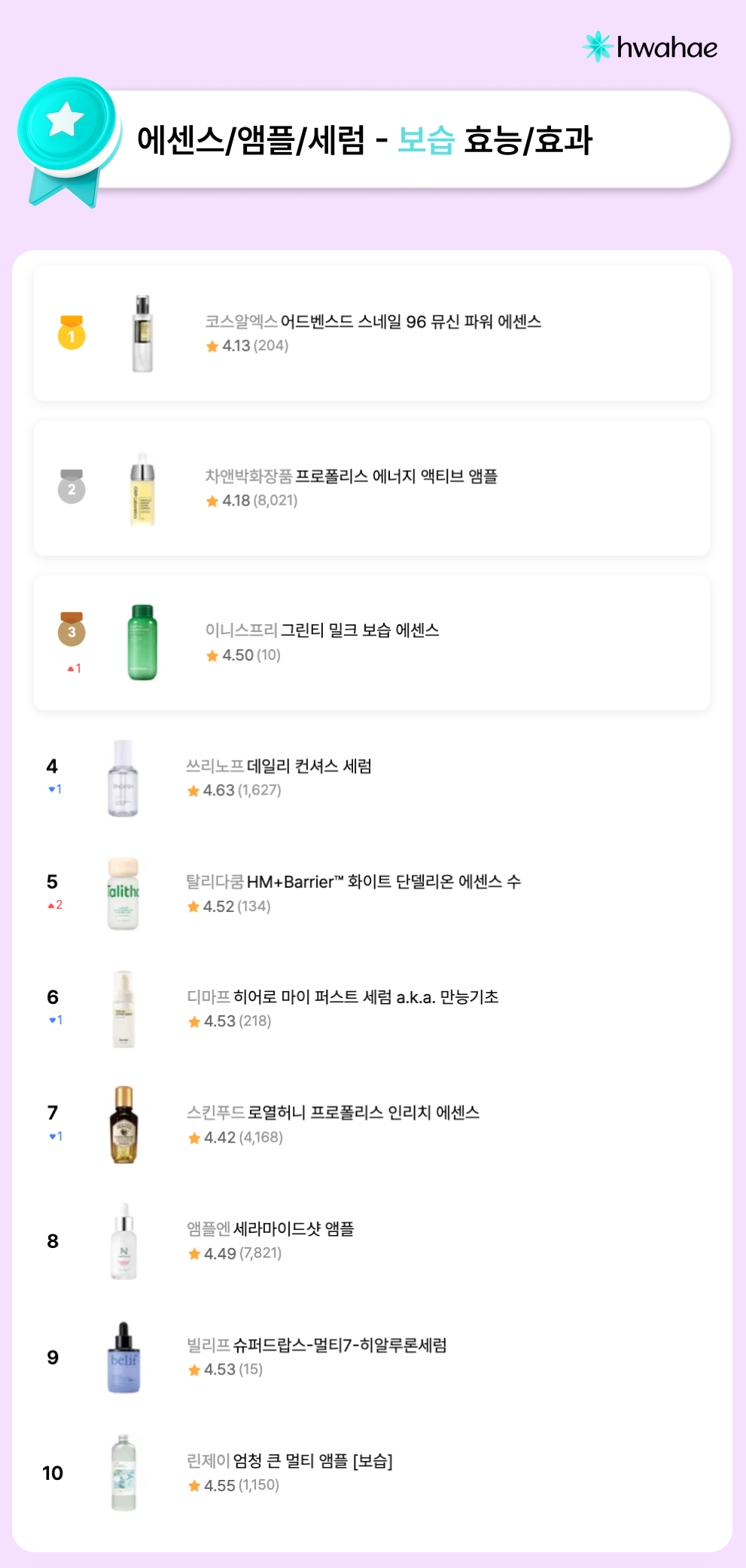Select 앰플엔 세라마이드샷 앰플 entry

(x=293, y=1229)
